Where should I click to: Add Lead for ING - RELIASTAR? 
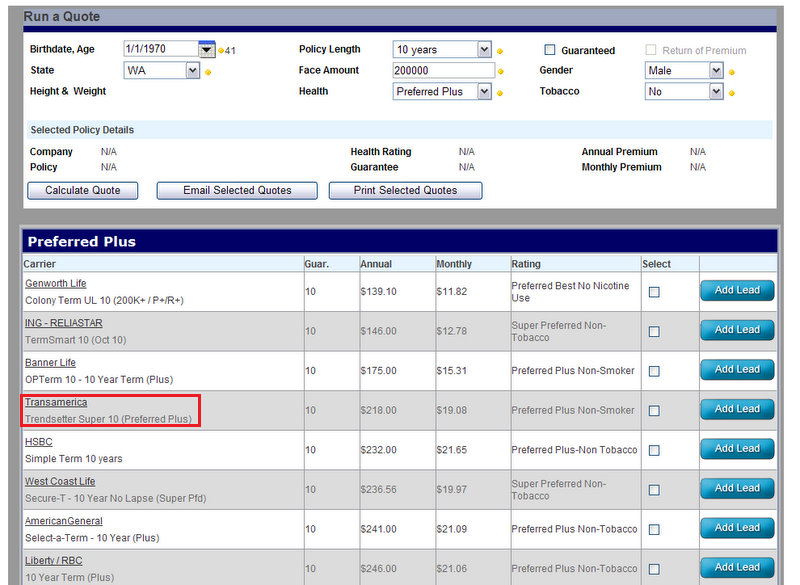click(x=737, y=330)
